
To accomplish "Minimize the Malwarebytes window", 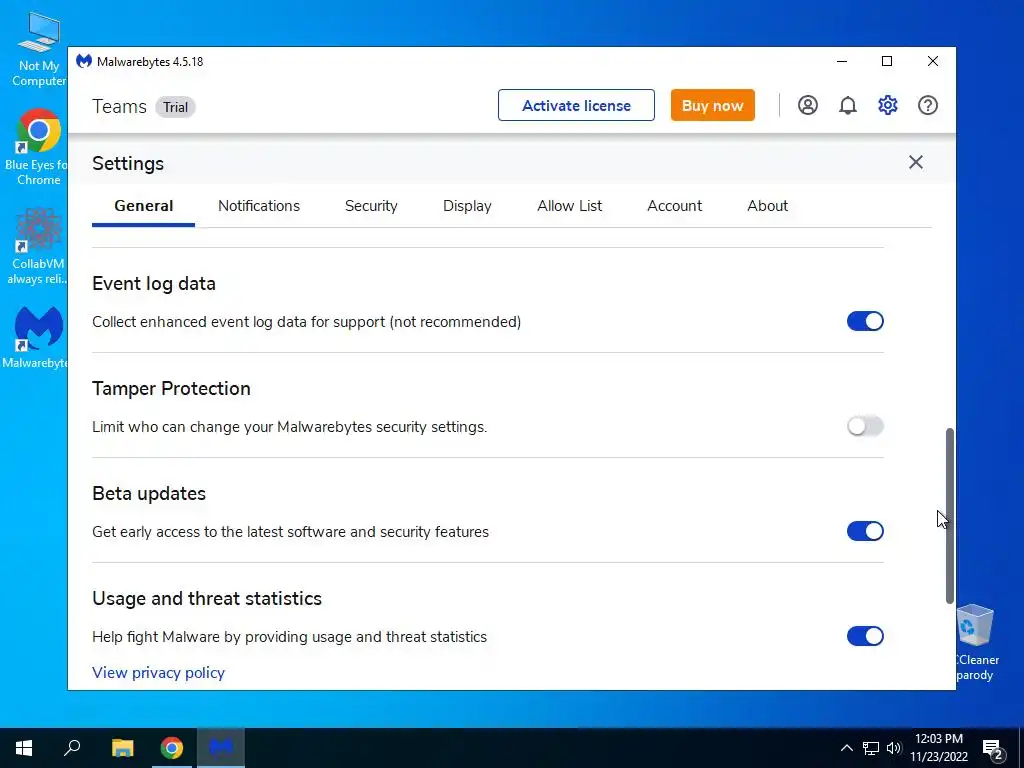I will coord(842,61).
